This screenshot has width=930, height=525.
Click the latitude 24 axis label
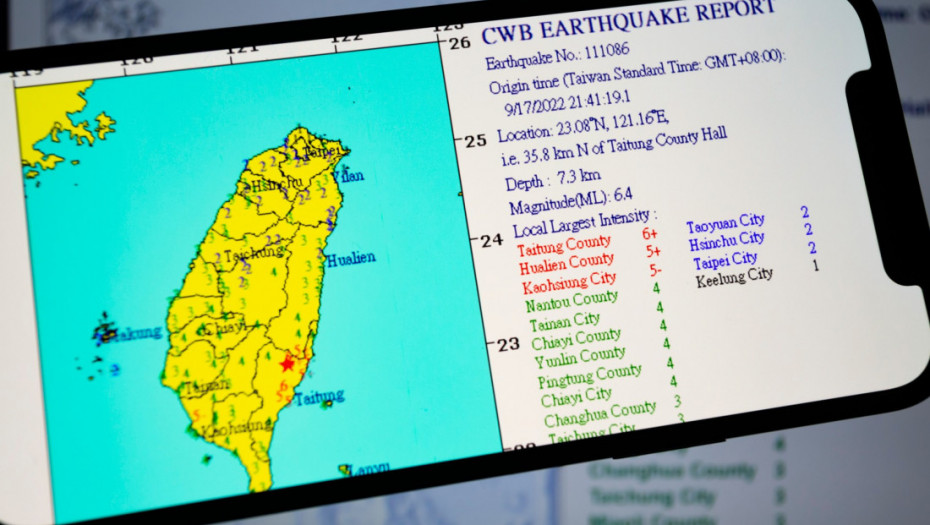[492, 241]
